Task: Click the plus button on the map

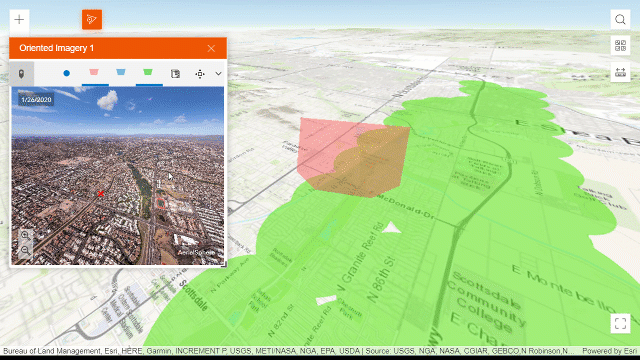Action: point(19,20)
